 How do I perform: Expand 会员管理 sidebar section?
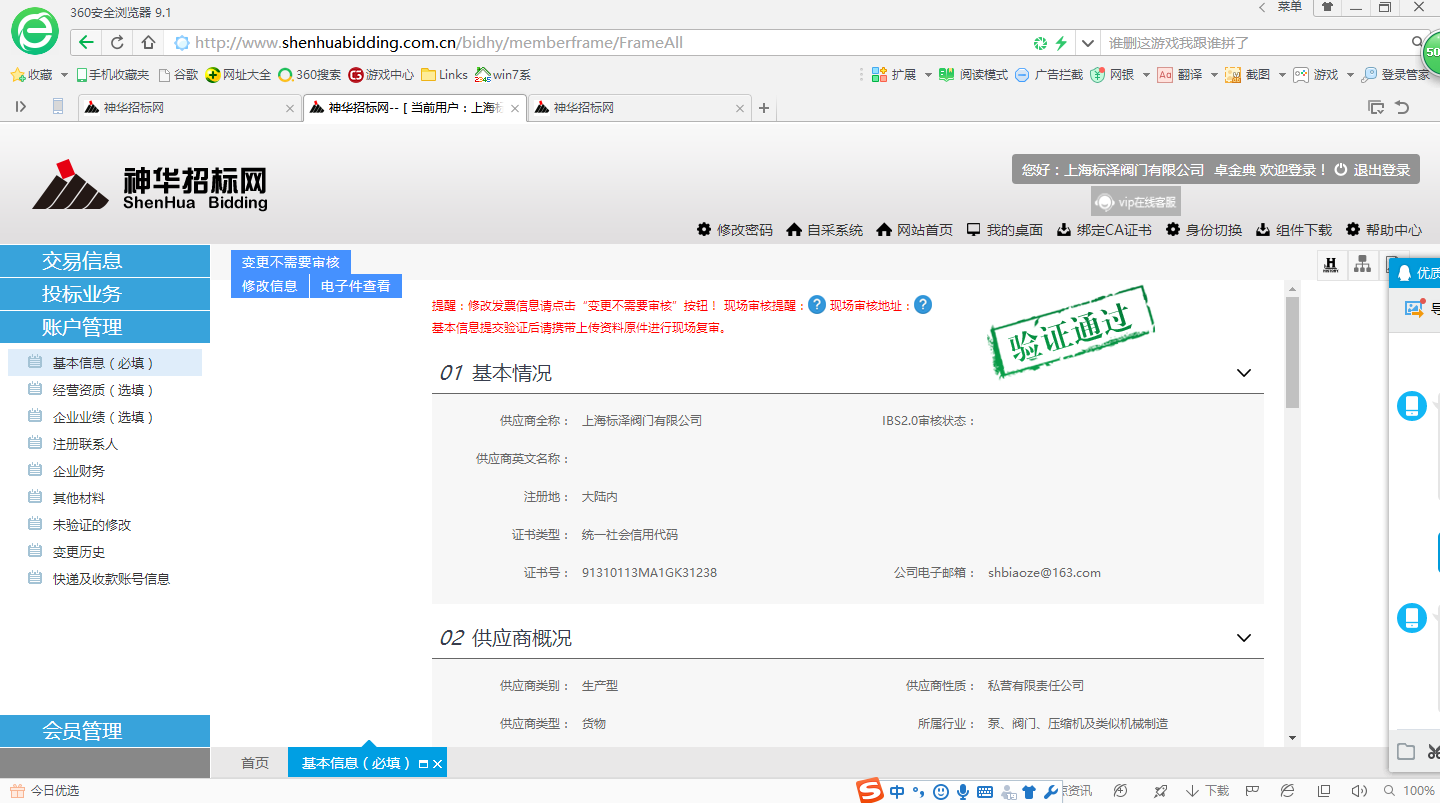click(x=105, y=731)
